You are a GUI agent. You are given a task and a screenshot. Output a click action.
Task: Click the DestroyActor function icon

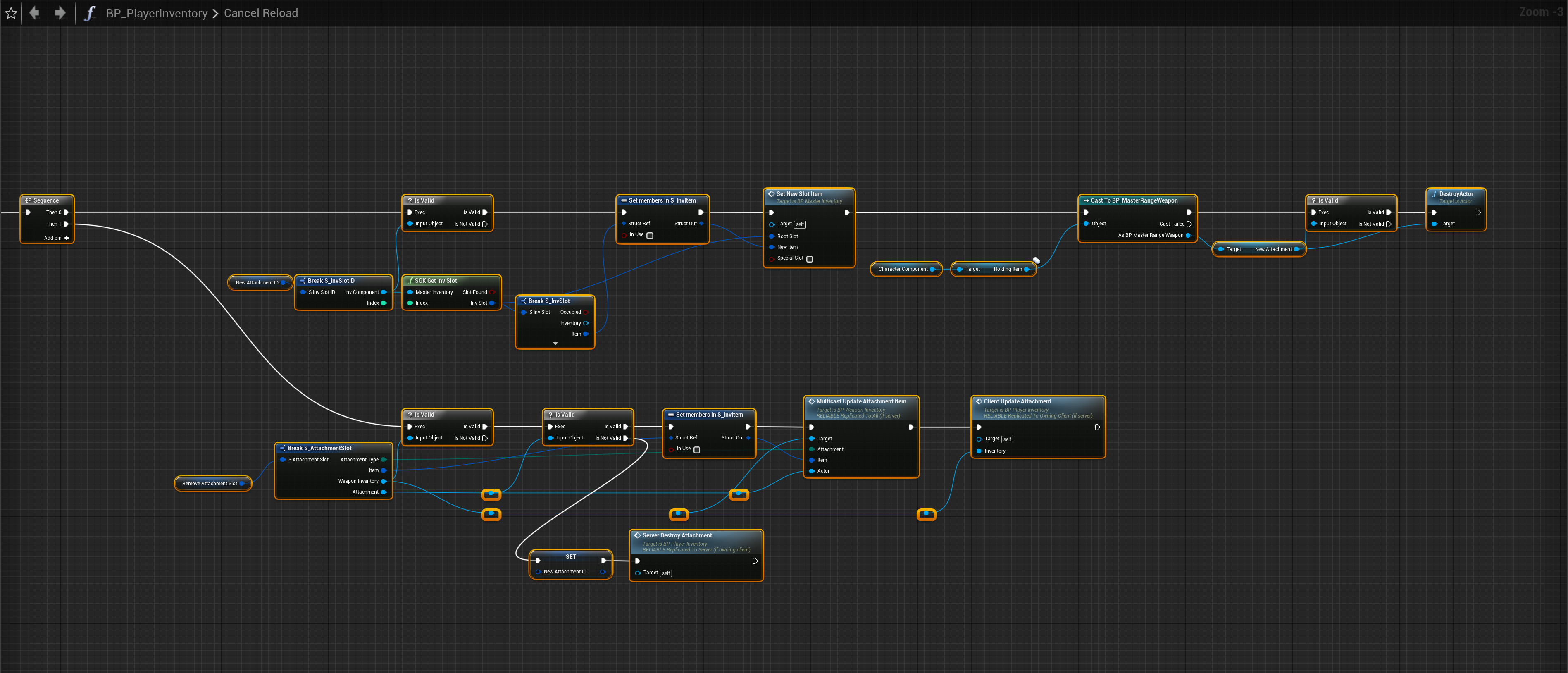(x=1434, y=194)
